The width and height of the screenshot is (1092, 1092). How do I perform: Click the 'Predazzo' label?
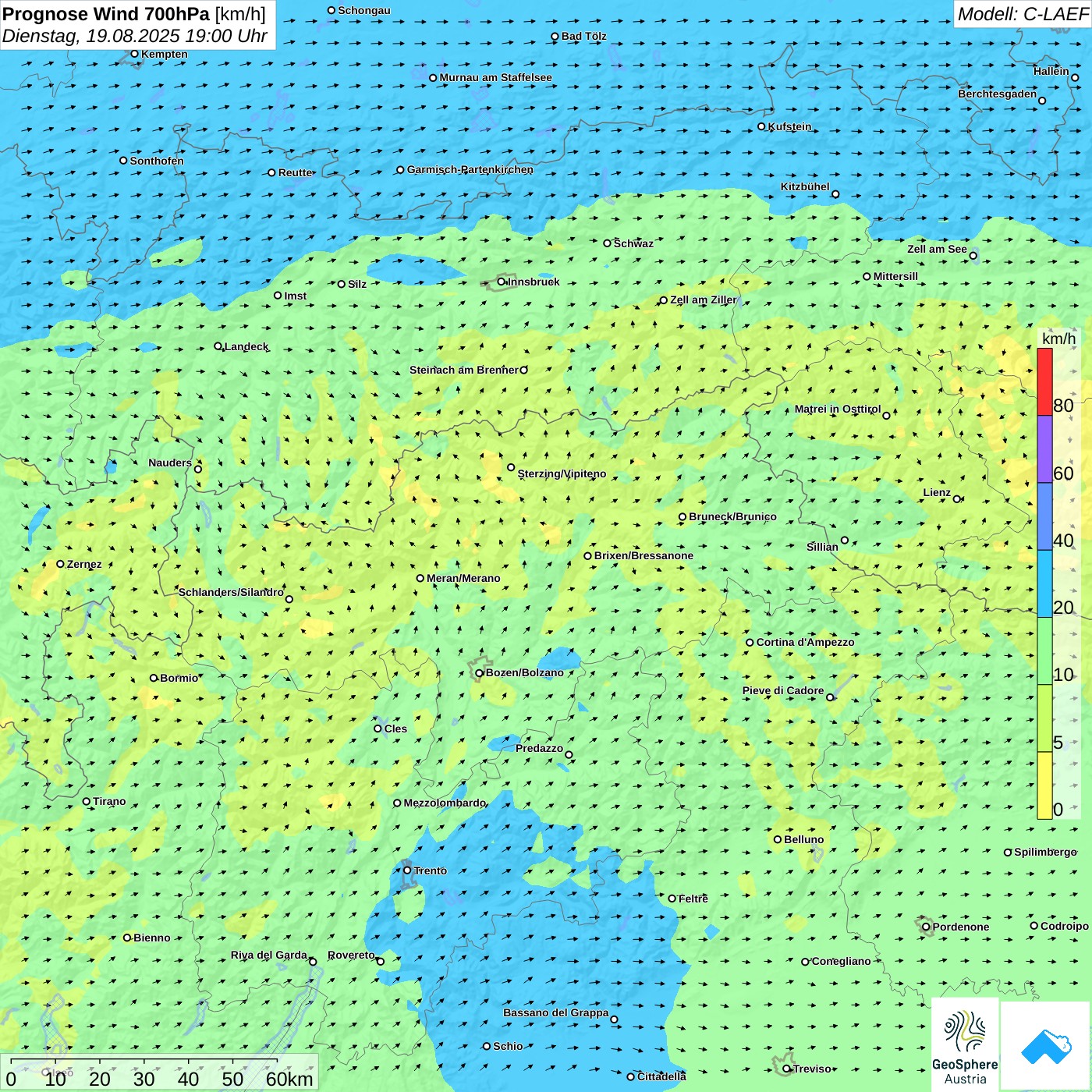pos(539,748)
